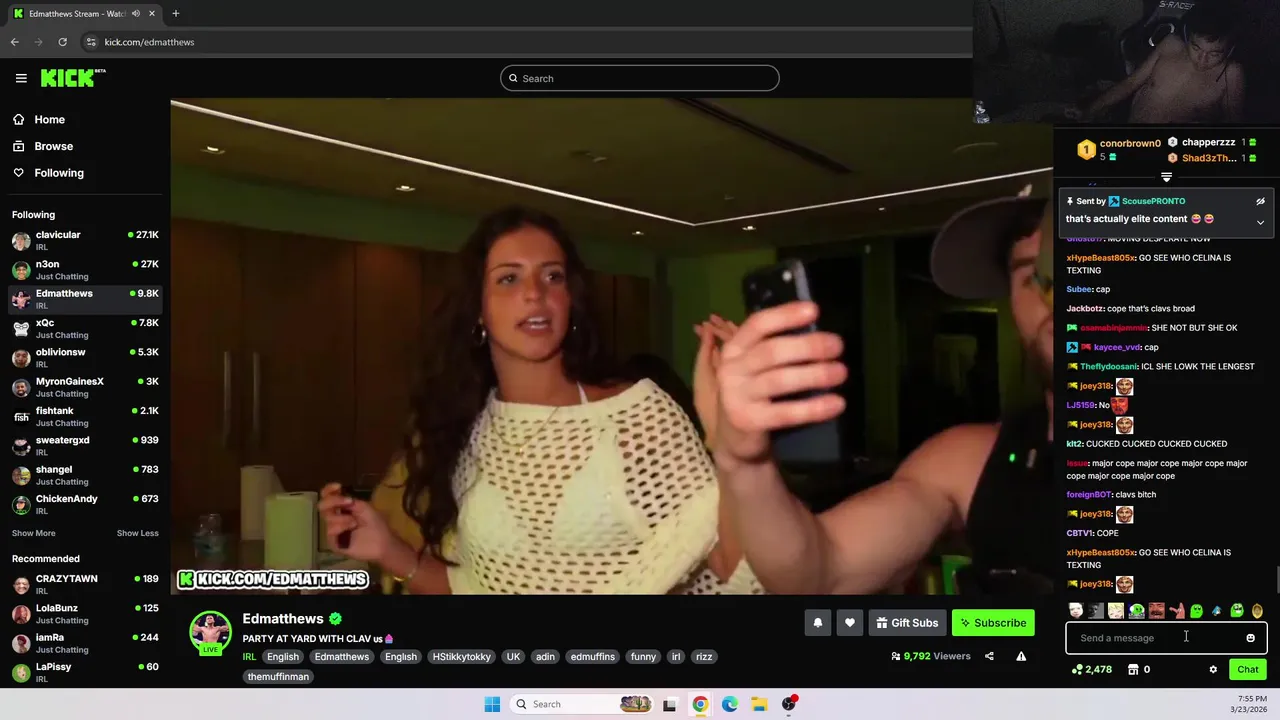This screenshot has height=720, width=1280.
Task: Open the emote picker smiley icon
Action: point(1250,638)
